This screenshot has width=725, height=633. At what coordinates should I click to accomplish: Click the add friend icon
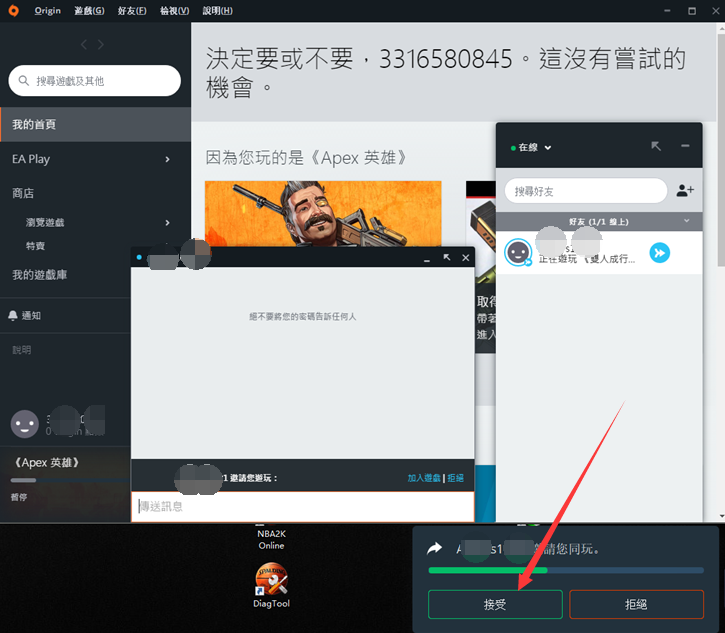coord(685,190)
